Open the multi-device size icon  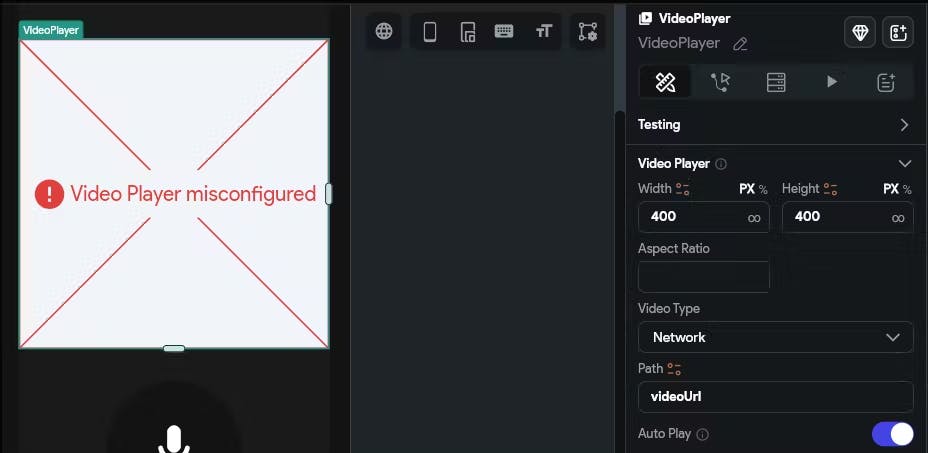pos(468,31)
